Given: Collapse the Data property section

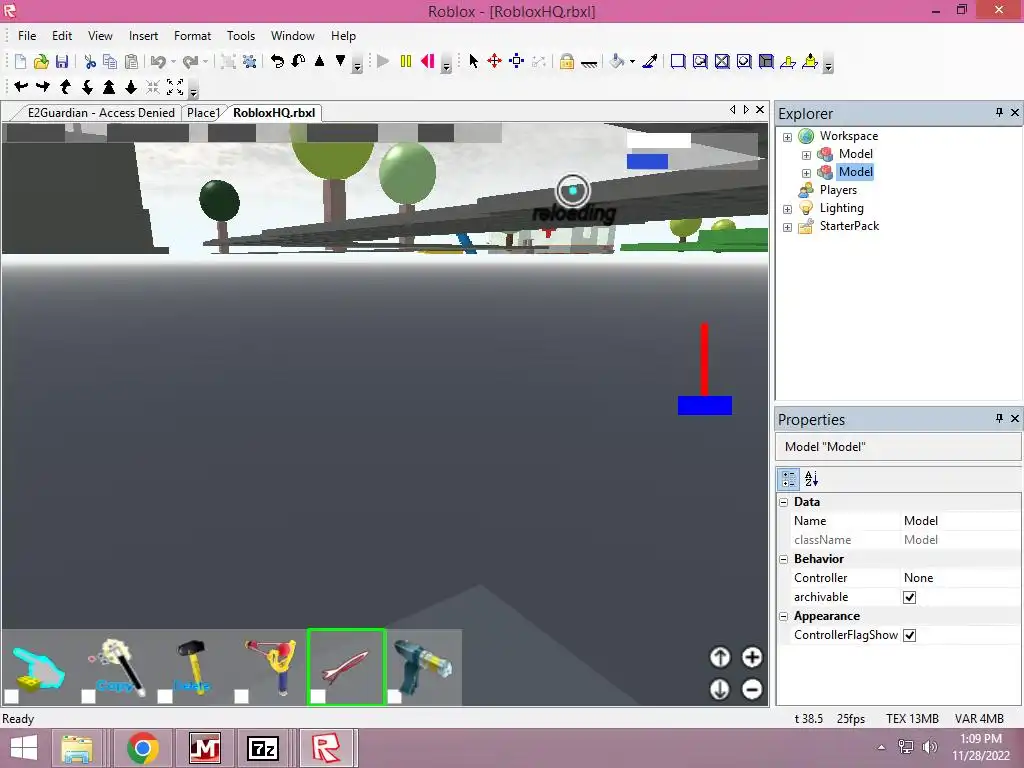Looking at the screenshot, I should click(784, 502).
